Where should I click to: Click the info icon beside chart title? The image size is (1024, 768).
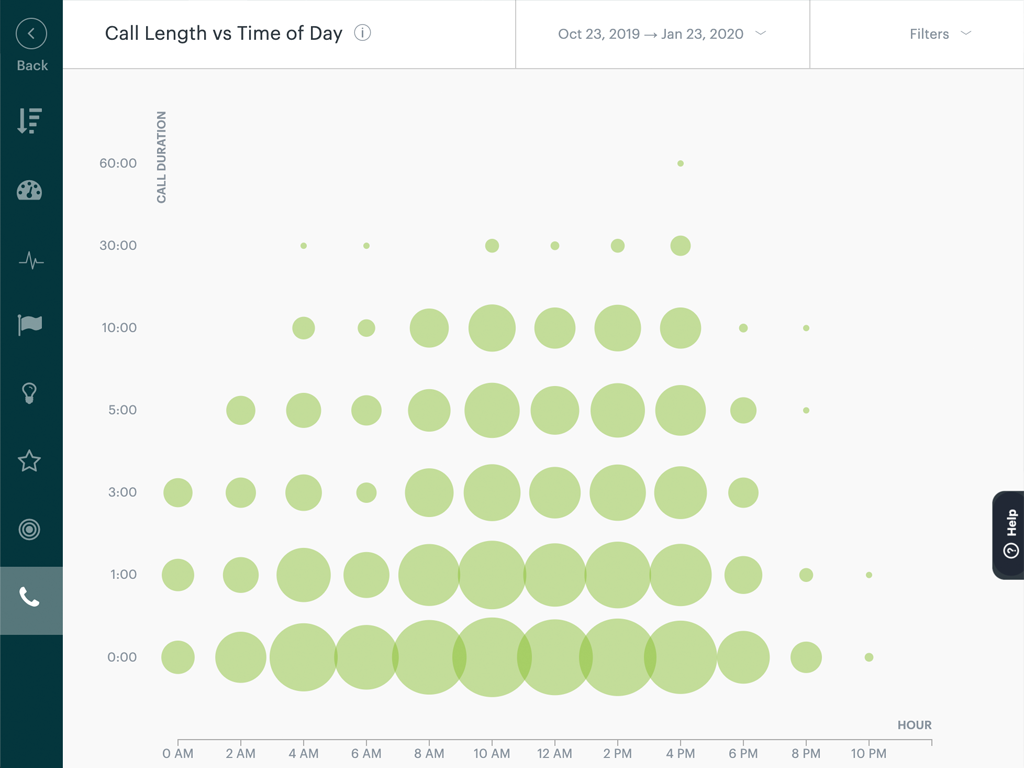point(363,33)
